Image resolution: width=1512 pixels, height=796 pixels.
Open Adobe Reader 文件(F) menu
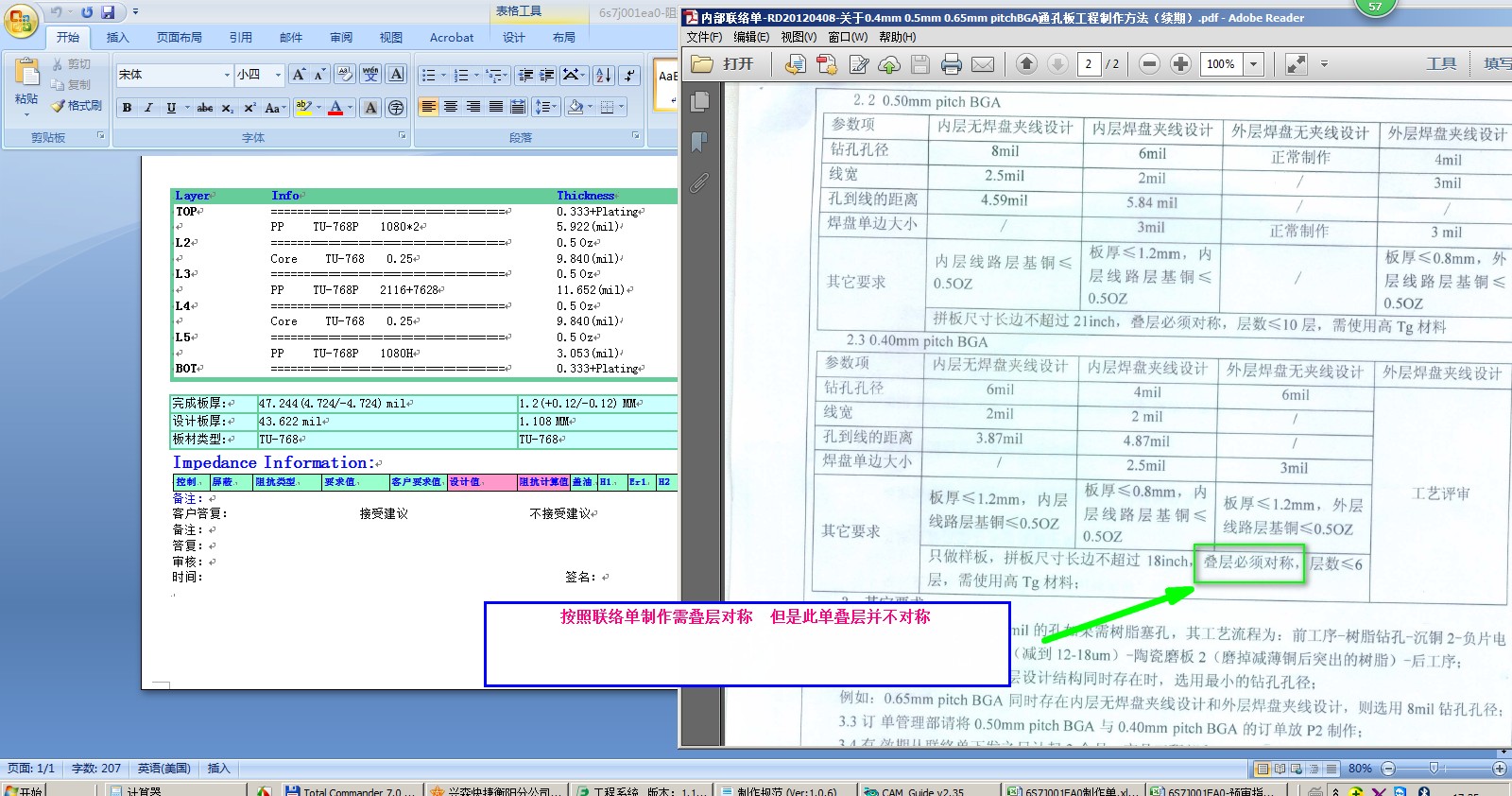704,37
